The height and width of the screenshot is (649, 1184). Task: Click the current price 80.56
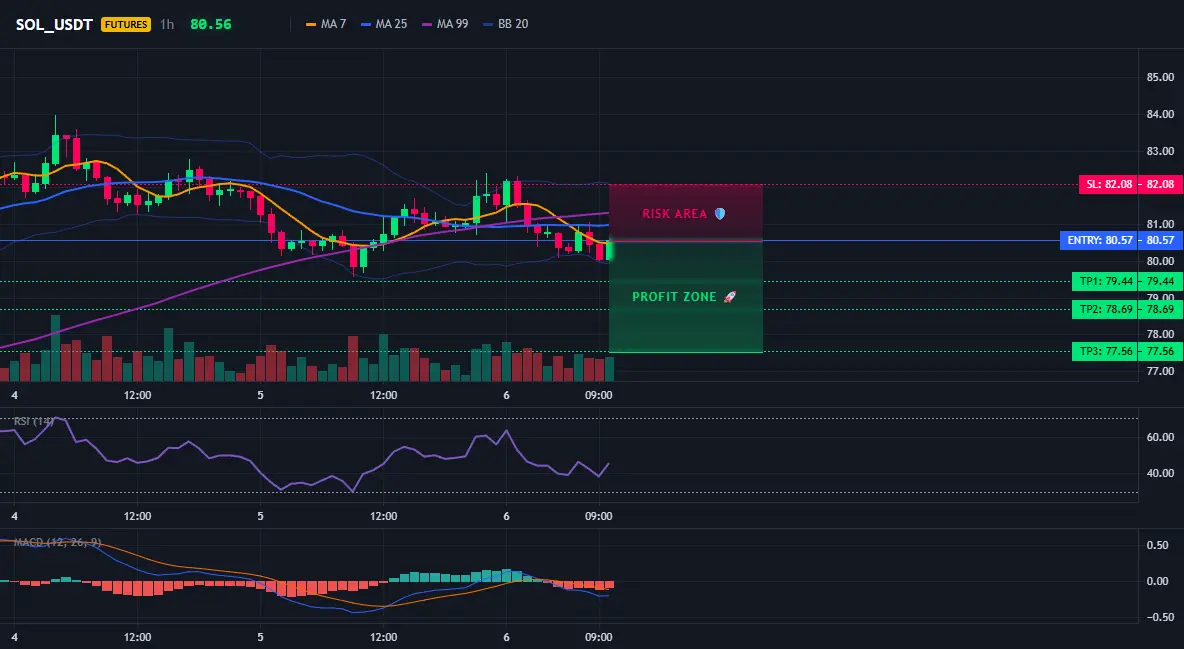[211, 24]
